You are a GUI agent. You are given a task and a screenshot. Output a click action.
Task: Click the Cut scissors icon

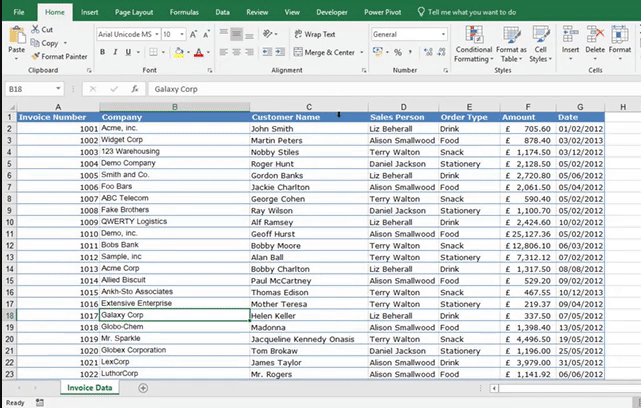(x=36, y=30)
